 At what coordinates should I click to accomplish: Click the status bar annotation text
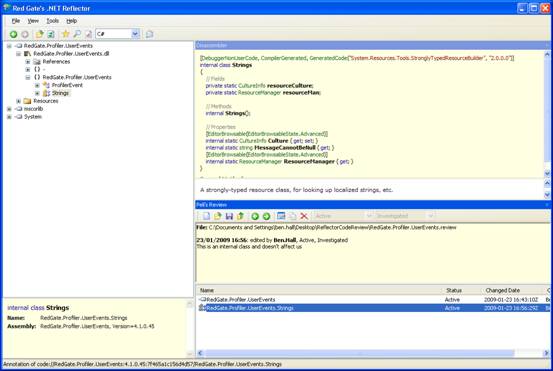142,364
